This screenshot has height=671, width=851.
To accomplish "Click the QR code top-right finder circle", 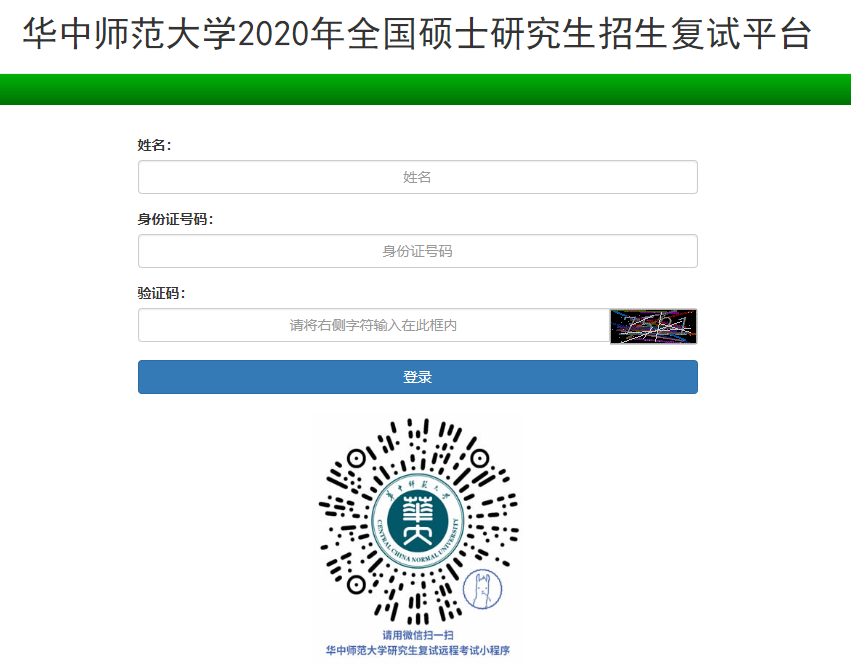I will tap(480, 459).
